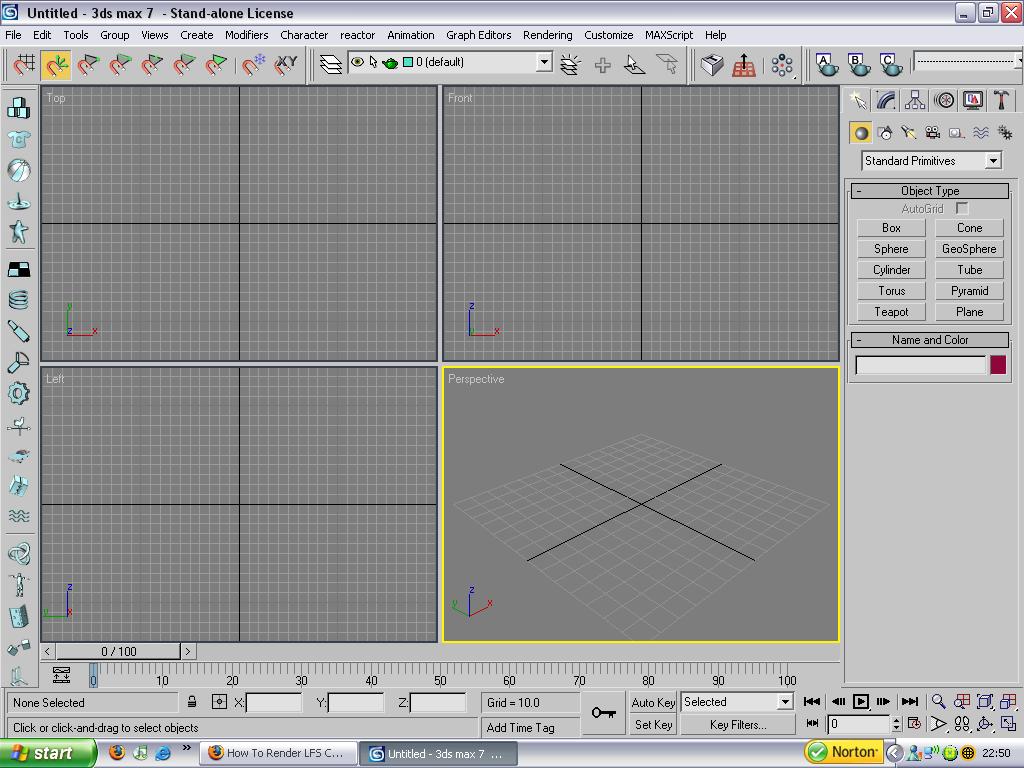The width and height of the screenshot is (1024, 768).
Task: Click the Arc Rotate viewport icon
Action: coord(985,724)
